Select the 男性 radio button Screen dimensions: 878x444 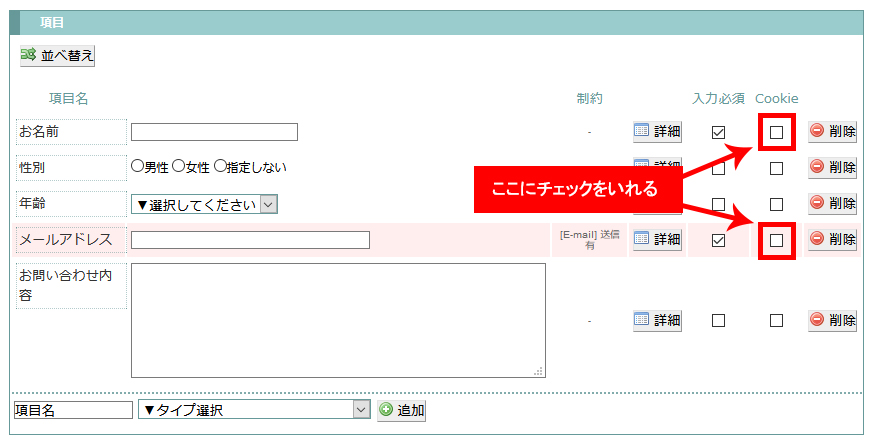[x=137, y=166]
